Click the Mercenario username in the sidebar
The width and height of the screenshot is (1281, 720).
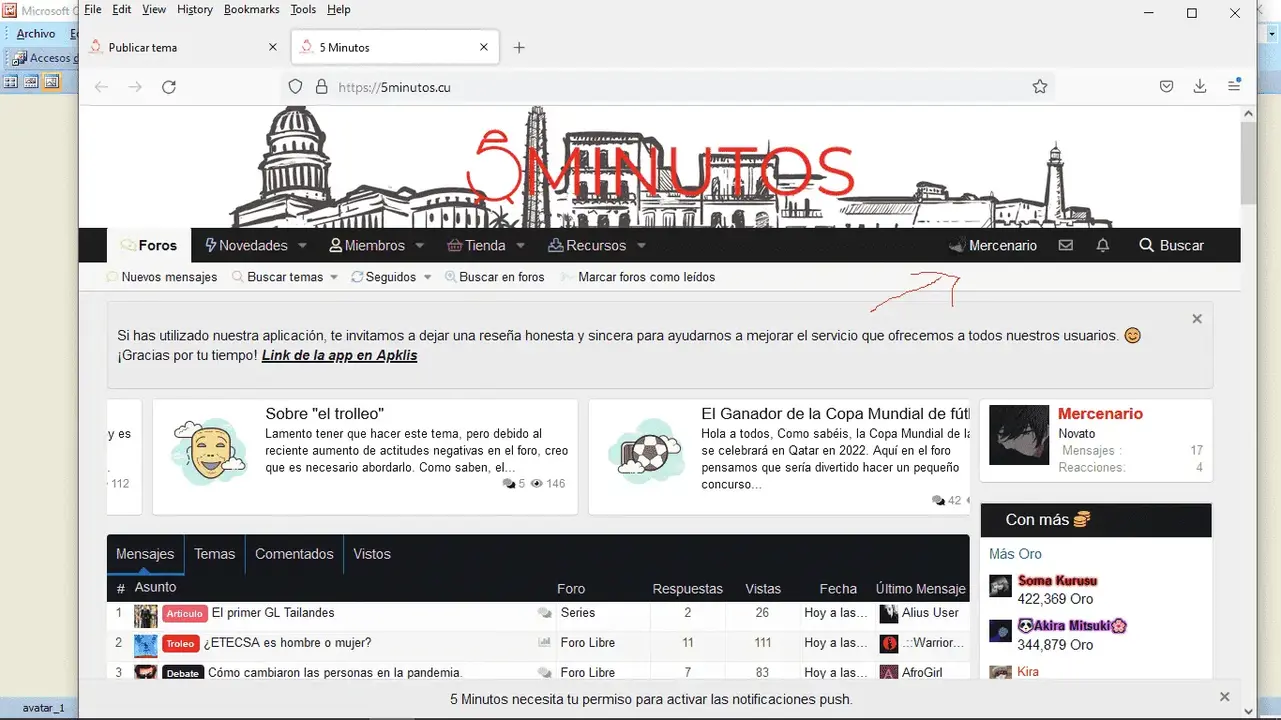click(x=1100, y=414)
